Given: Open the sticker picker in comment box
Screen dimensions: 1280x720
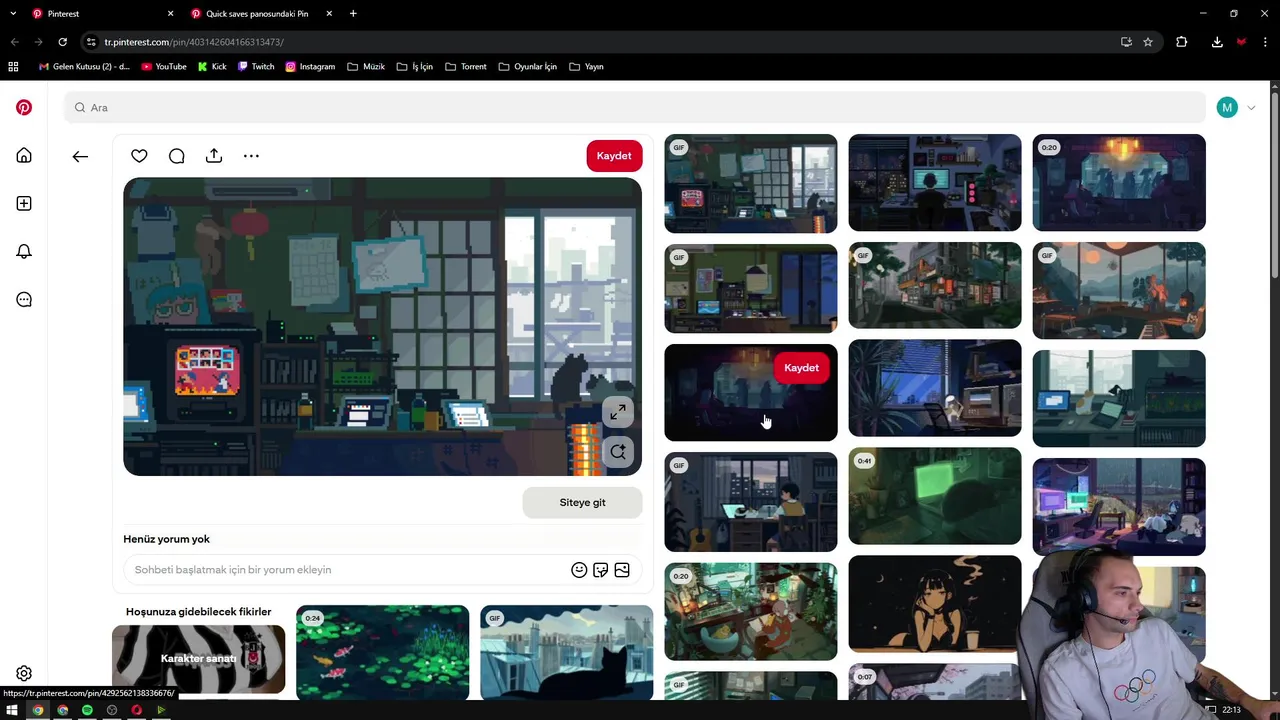Looking at the screenshot, I should [600, 570].
